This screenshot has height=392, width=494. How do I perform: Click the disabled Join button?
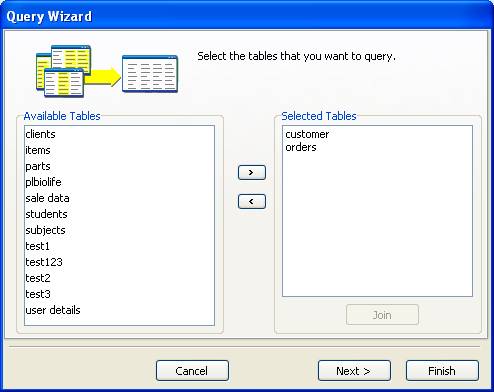click(x=382, y=315)
